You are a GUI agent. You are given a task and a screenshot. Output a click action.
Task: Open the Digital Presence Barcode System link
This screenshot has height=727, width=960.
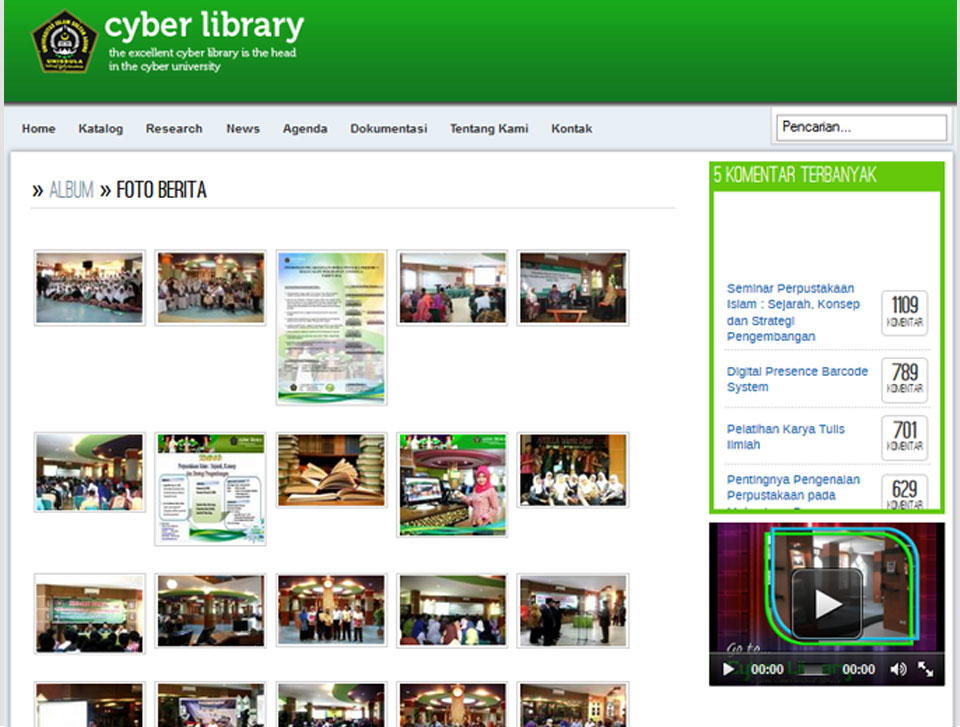click(797, 379)
